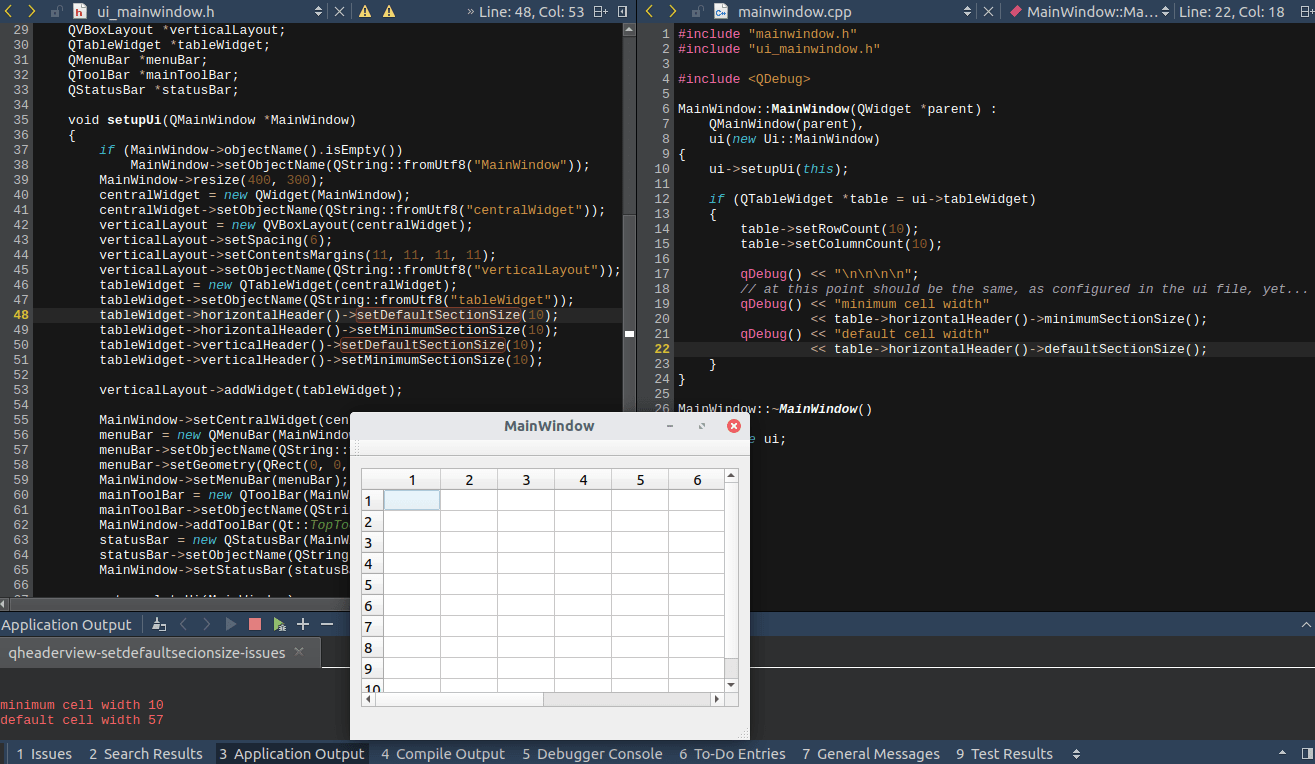1315x764 pixels.
Task: Click column header 6 in MainWindow table
Action: pos(697,480)
